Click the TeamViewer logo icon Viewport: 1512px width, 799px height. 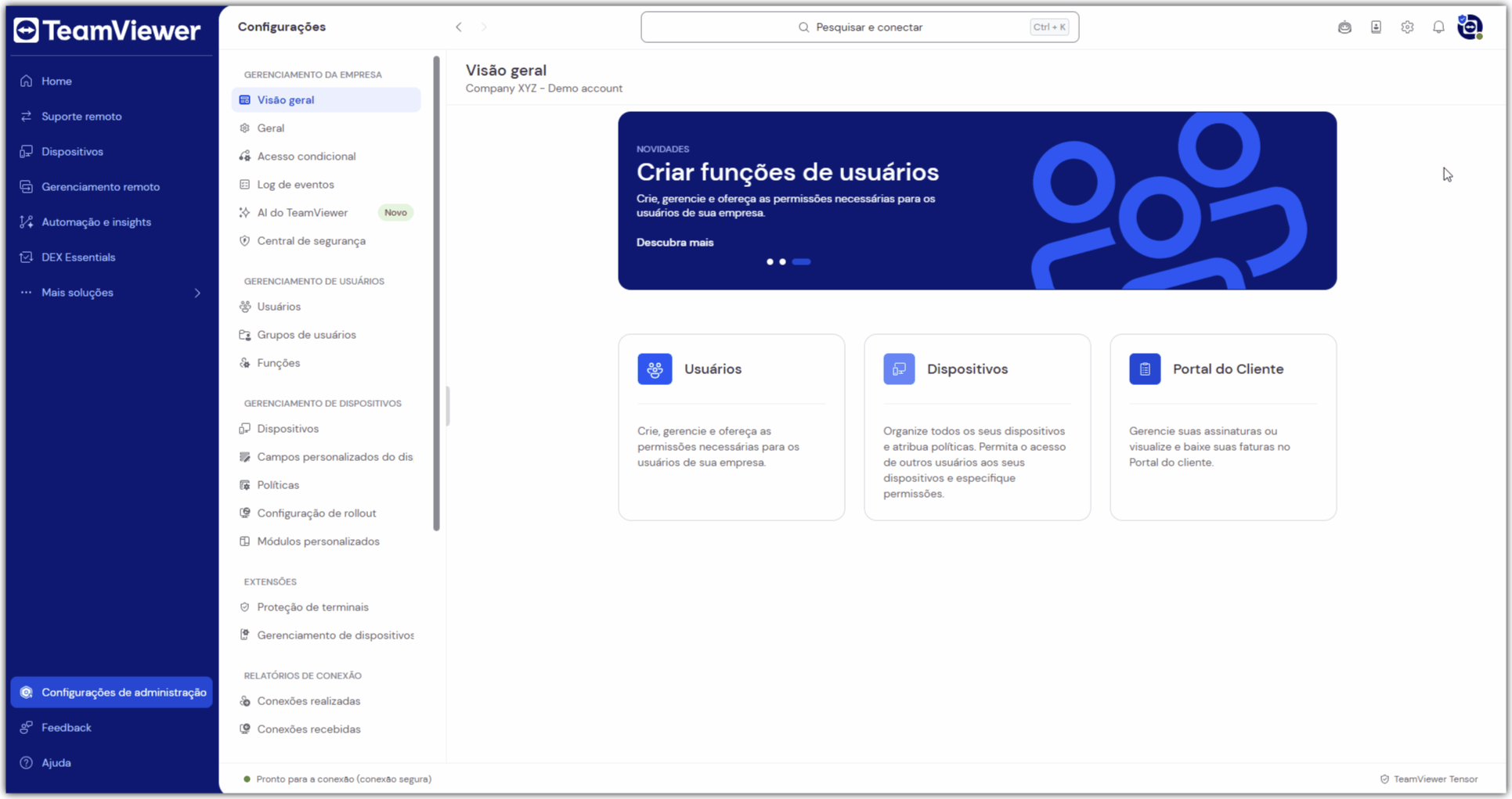tap(26, 30)
